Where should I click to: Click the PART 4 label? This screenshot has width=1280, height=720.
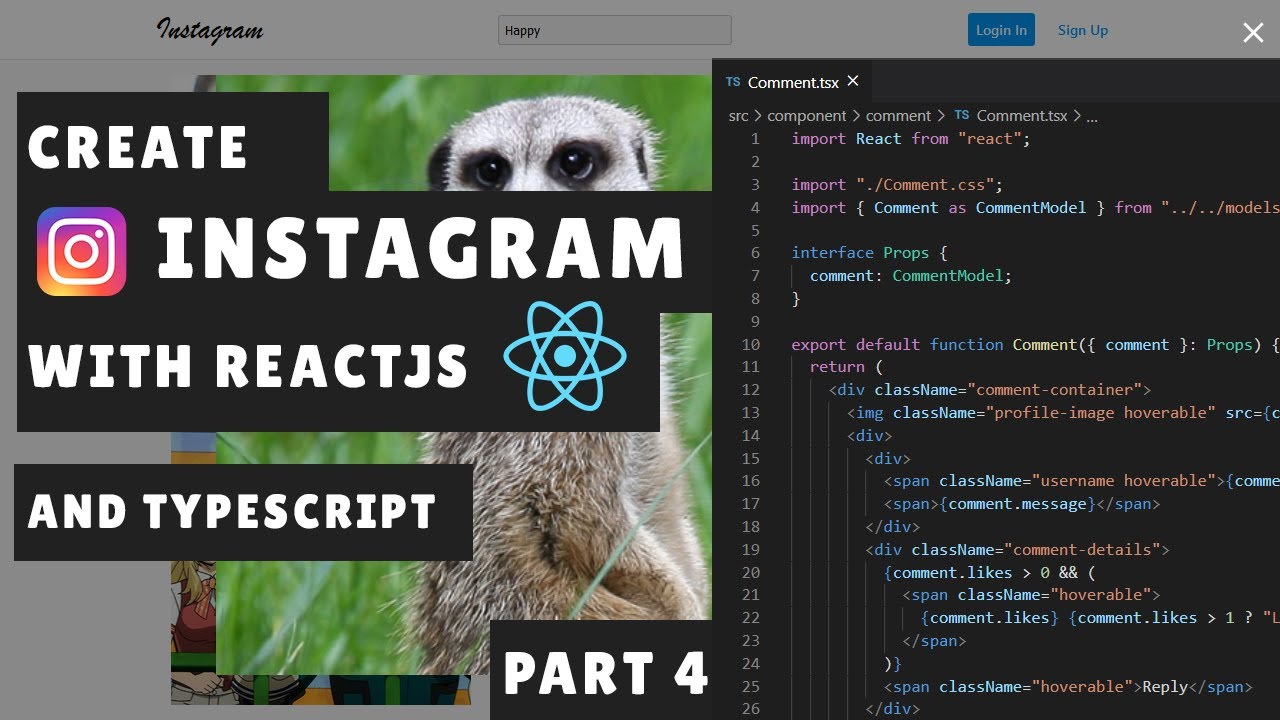606,673
